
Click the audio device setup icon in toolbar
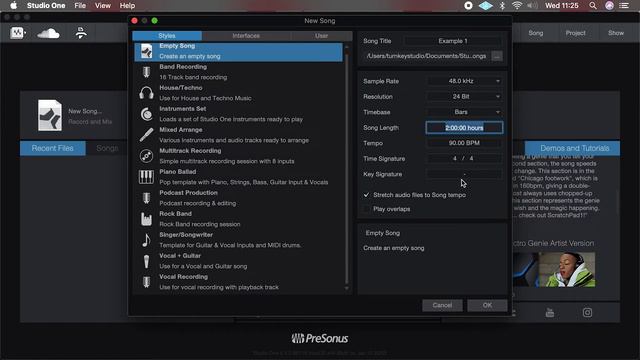click(81, 33)
